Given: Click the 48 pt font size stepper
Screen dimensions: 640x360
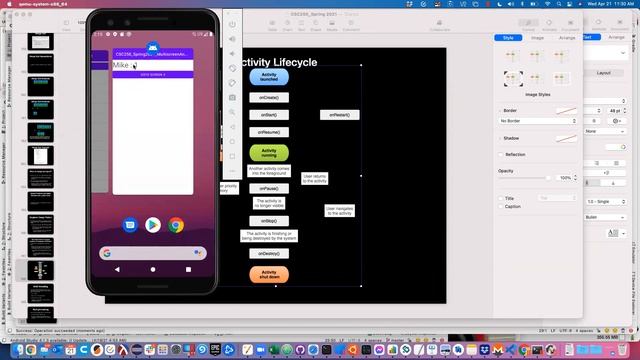Looking at the screenshot, I should tap(624, 111).
